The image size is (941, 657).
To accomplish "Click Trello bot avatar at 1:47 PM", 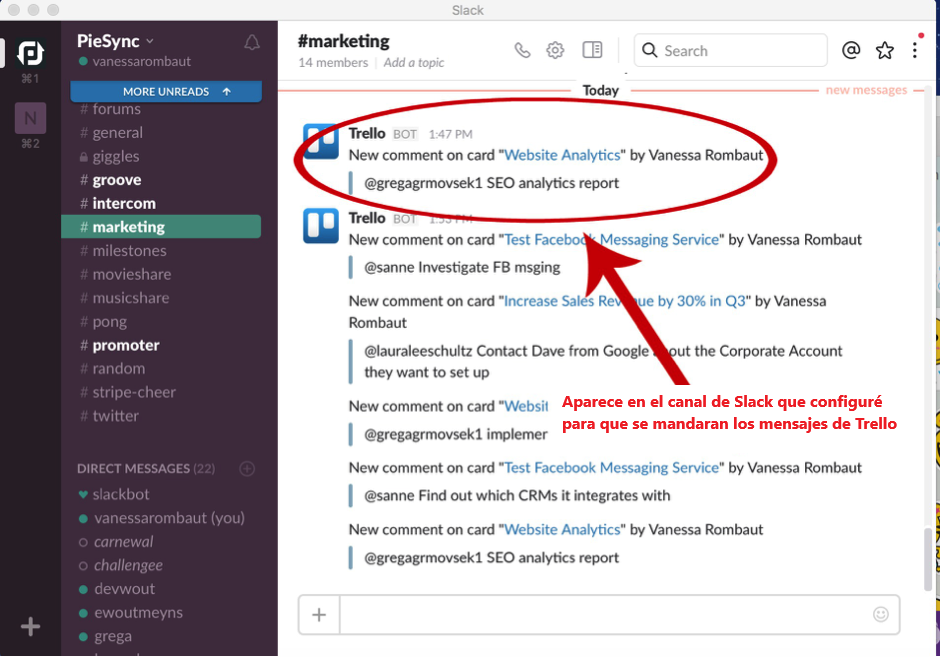I will tap(320, 142).
